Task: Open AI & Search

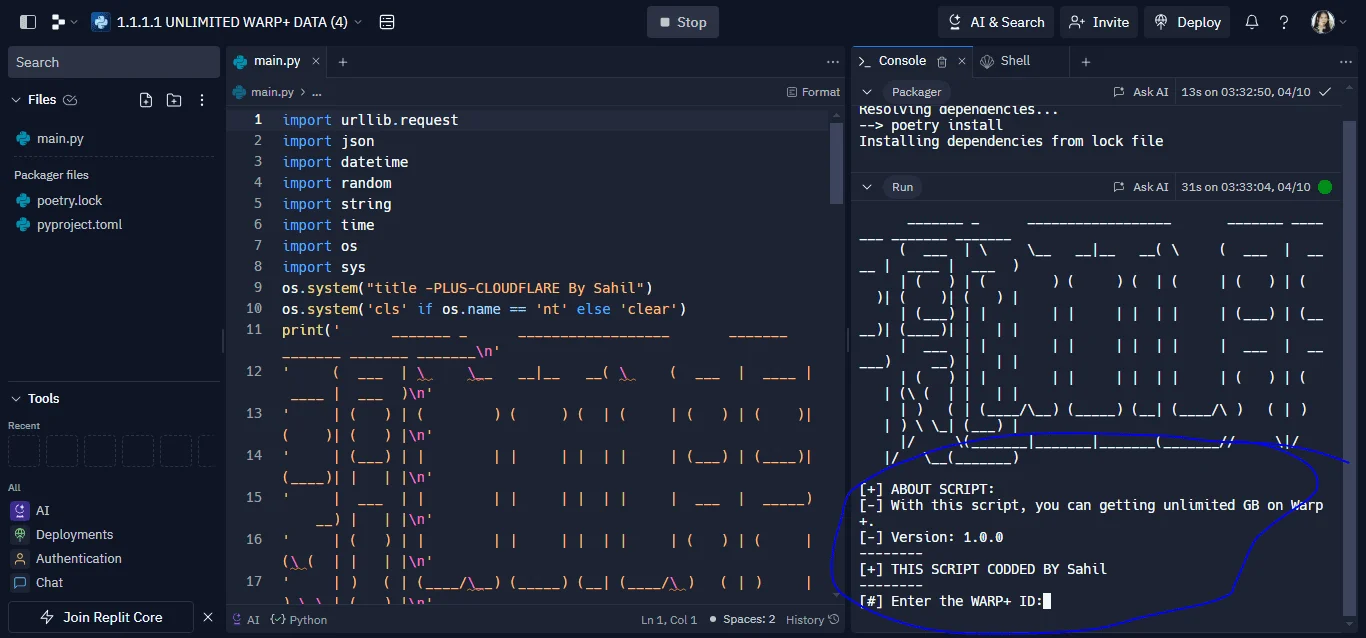Action: tap(994, 22)
